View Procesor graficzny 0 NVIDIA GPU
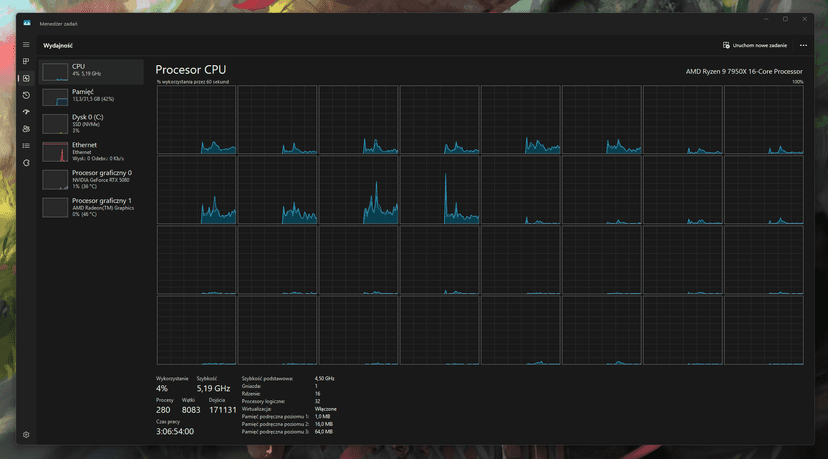 (x=92, y=179)
